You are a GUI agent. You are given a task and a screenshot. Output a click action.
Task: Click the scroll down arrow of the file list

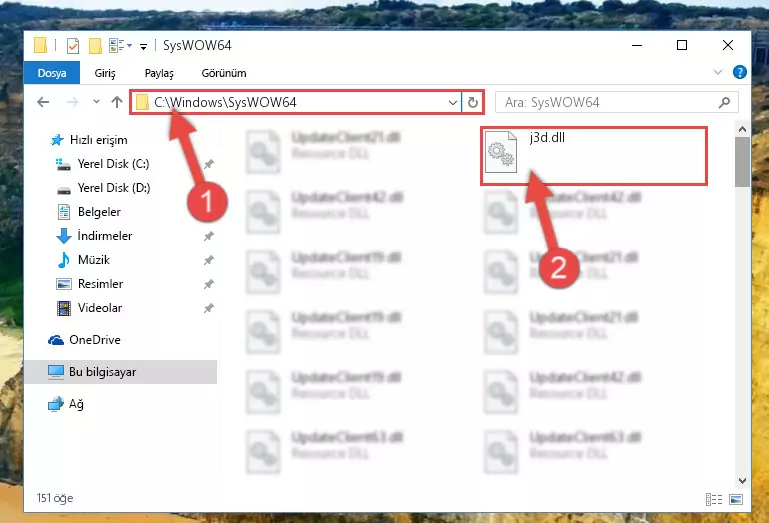pyautogui.click(x=742, y=481)
